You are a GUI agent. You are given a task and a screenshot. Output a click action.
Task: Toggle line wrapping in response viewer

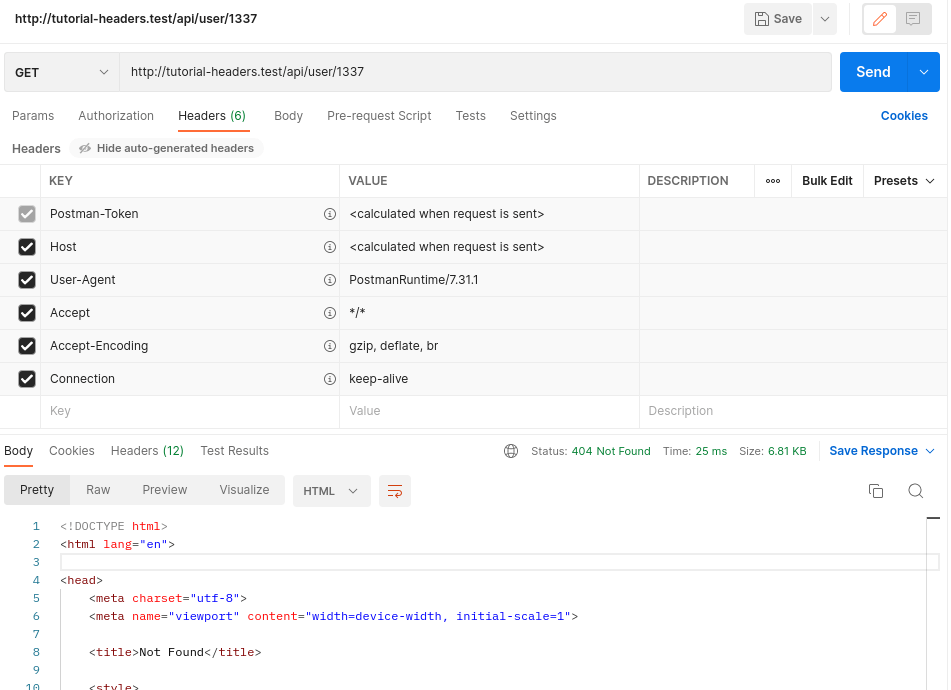pos(395,491)
